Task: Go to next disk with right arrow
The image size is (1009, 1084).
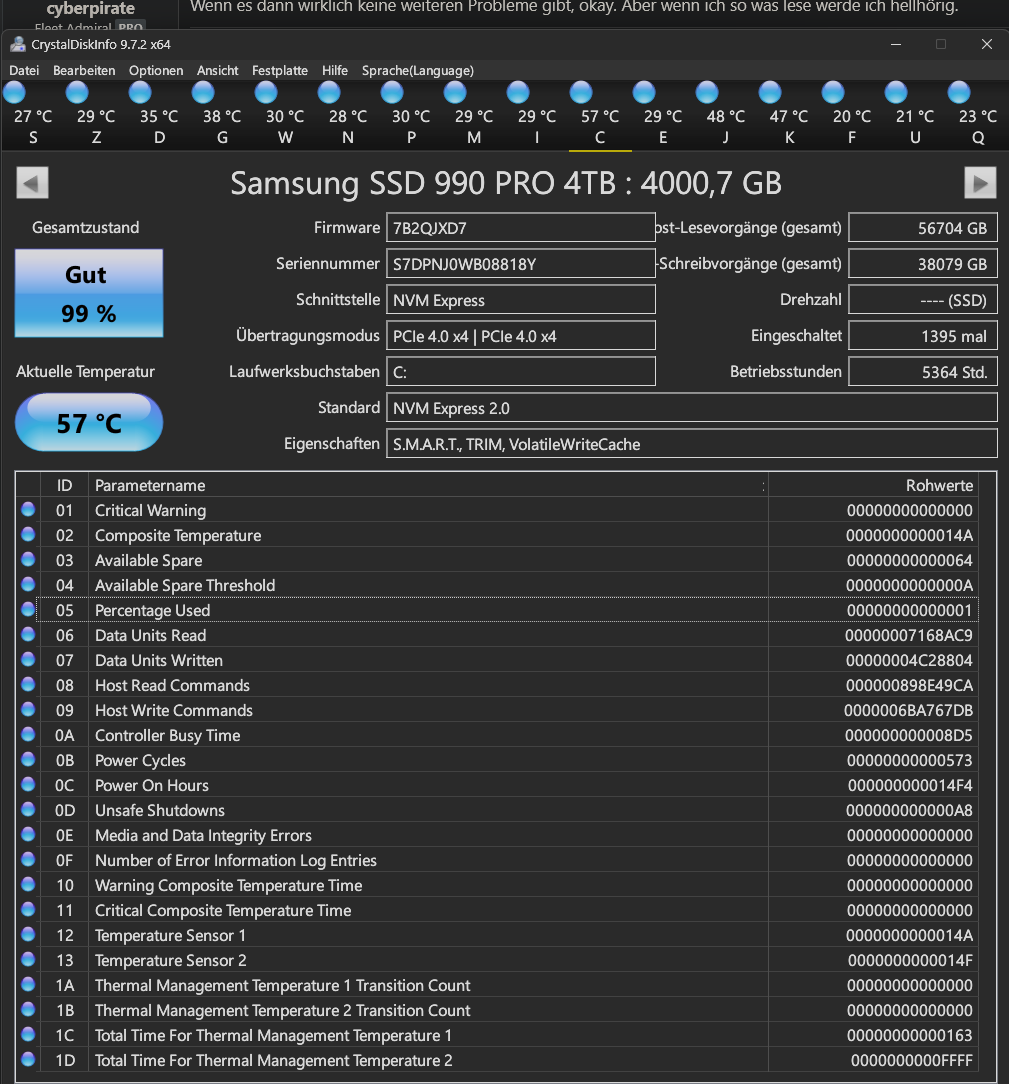Action: [980, 183]
